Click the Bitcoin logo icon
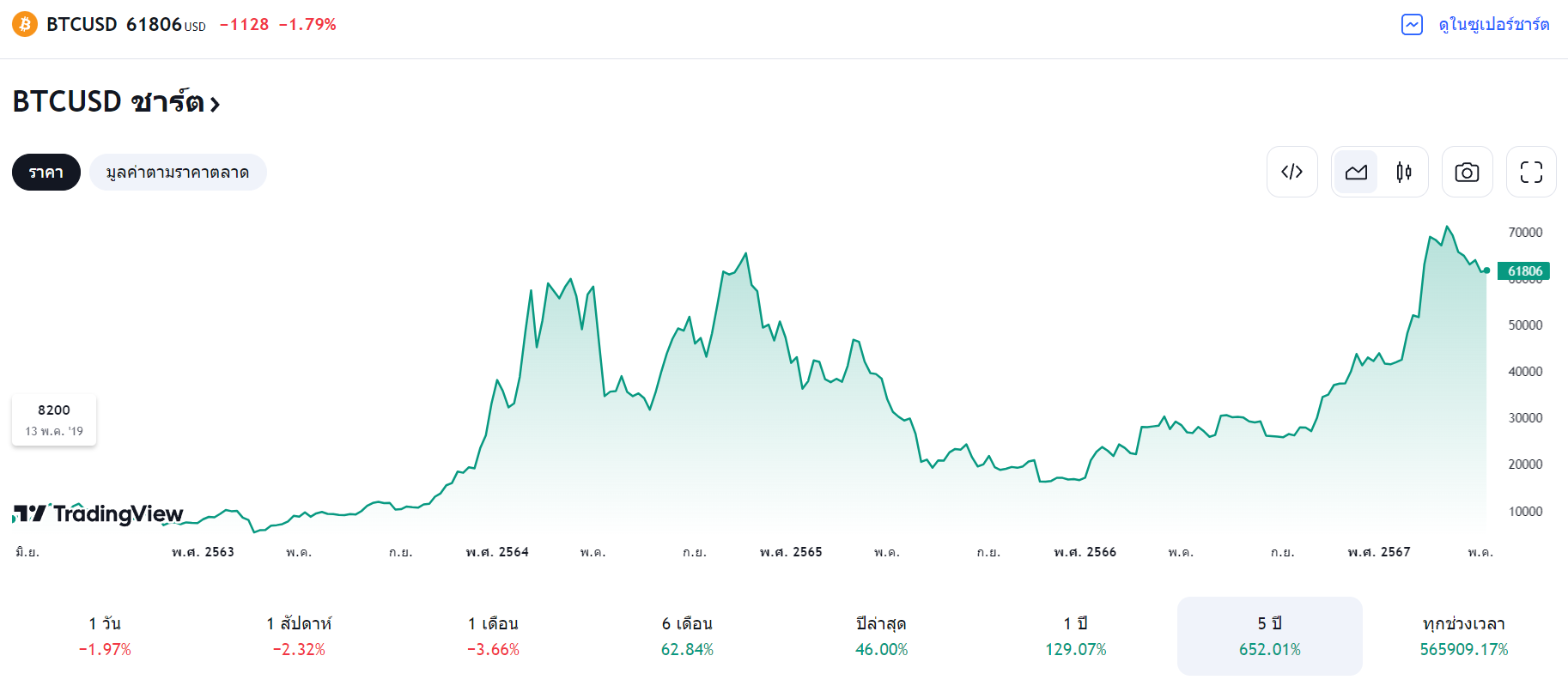Viewport: 1568px width, 680px height. tap(25, 24)
